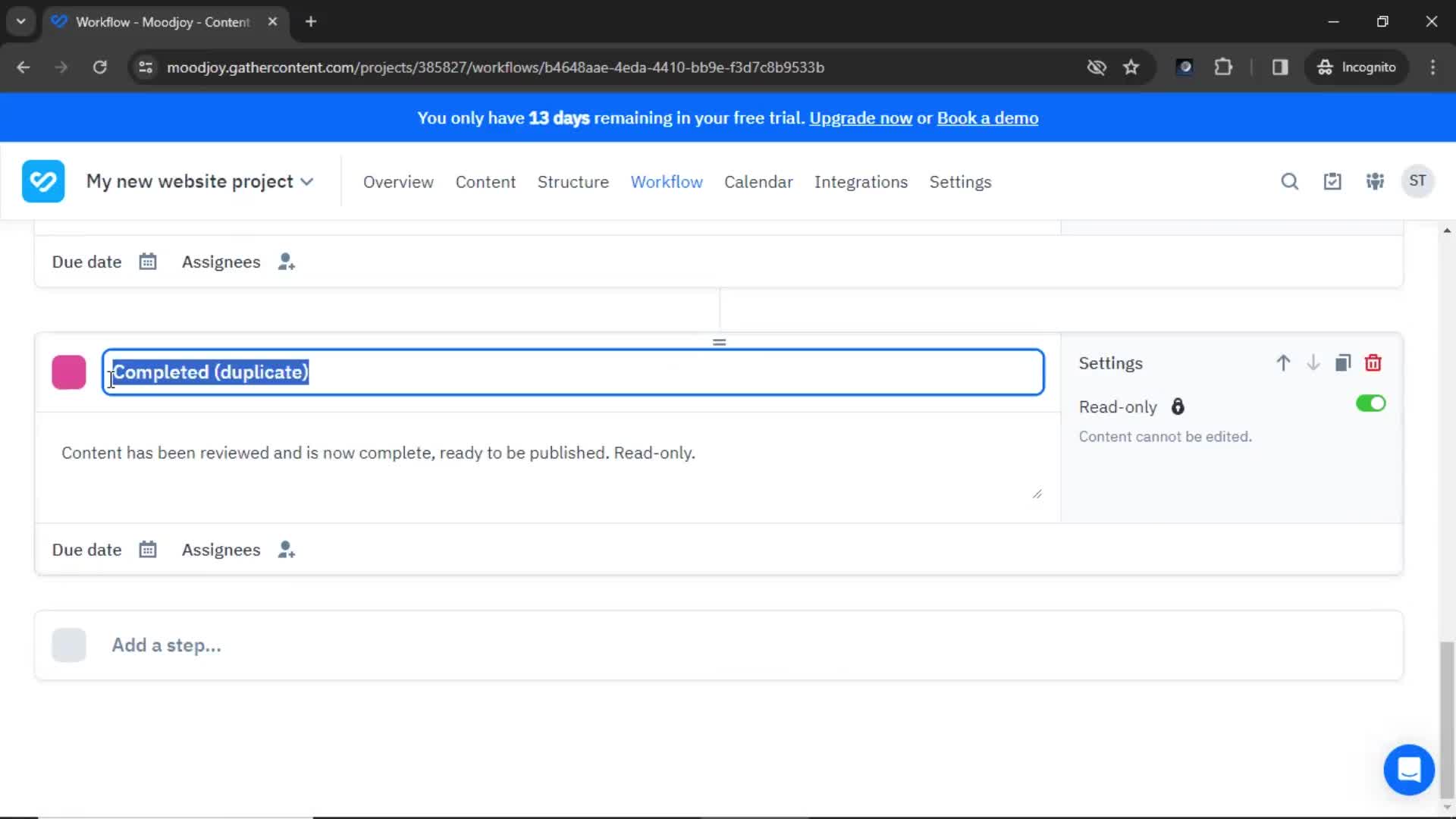
Task: Click the Book a demo link
Action: coord(987,118)
